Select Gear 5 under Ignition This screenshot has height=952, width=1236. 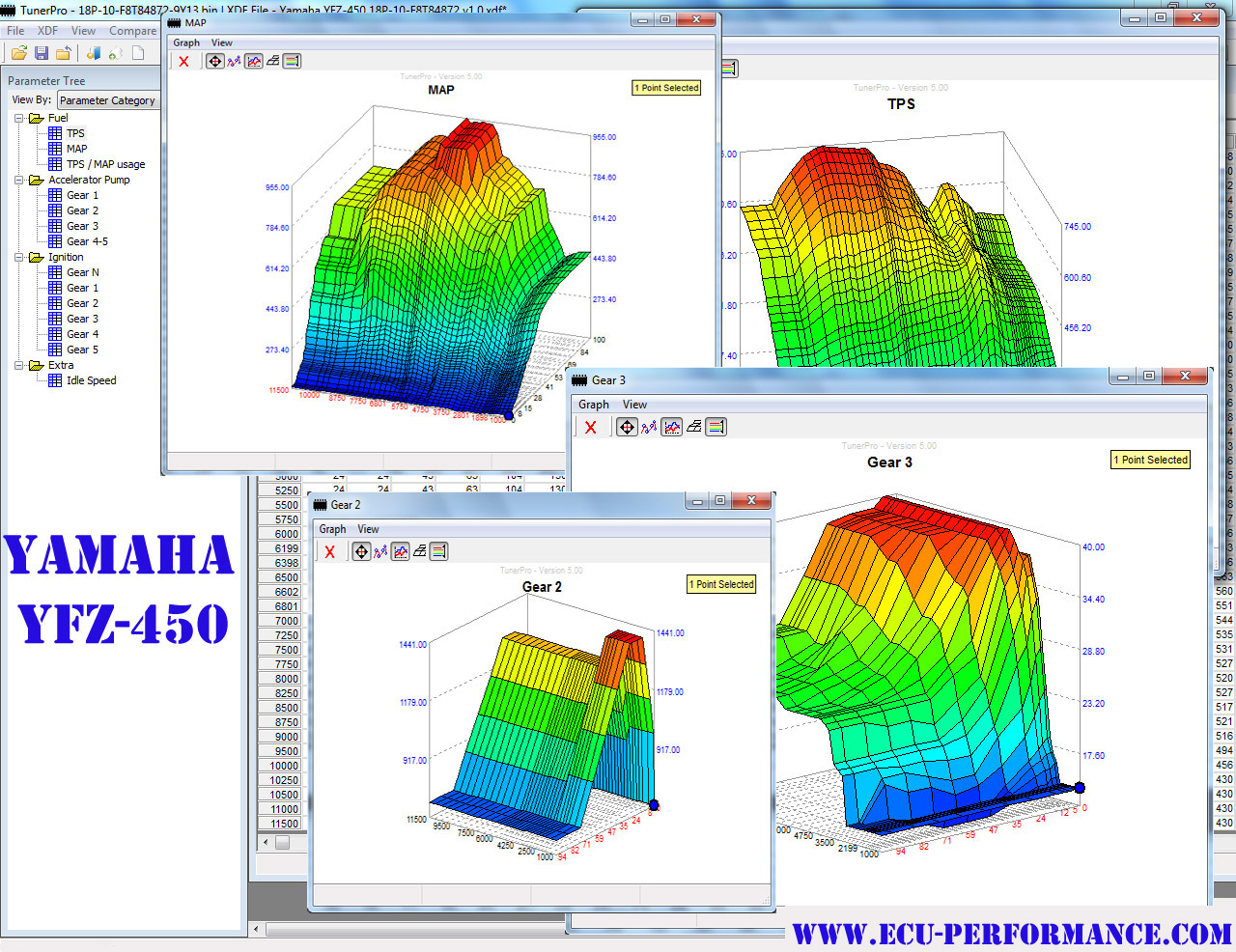[x=82, y=350]
